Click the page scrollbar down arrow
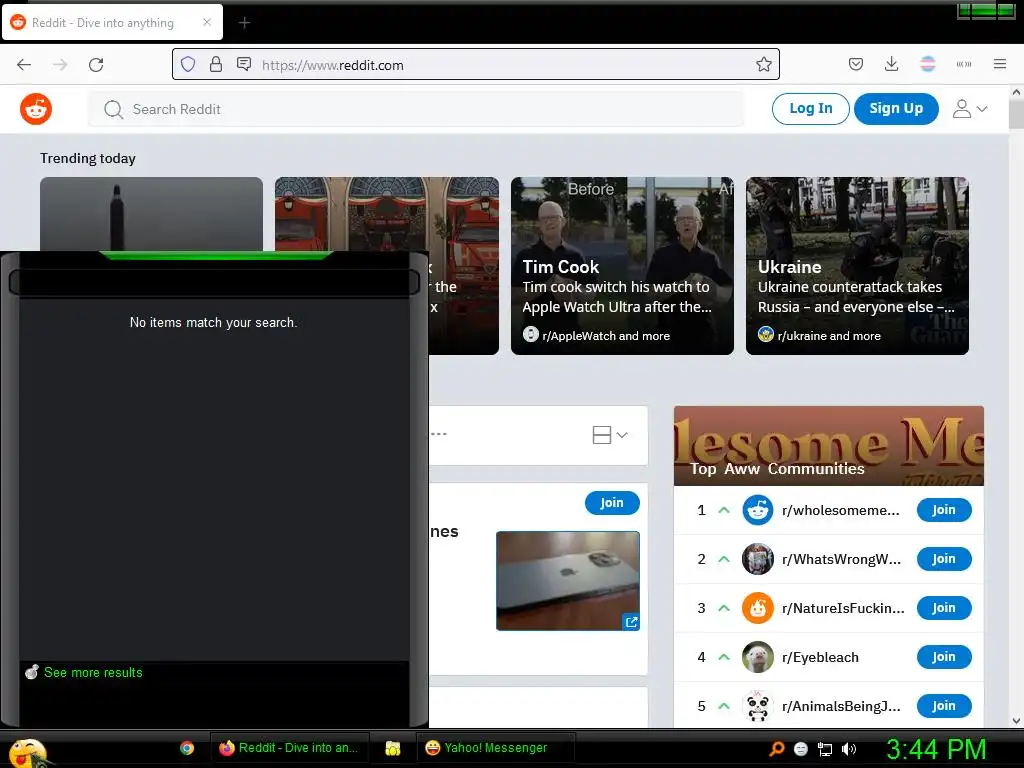Screen dimensions: 1024x768 click(x=1016, y=721)
